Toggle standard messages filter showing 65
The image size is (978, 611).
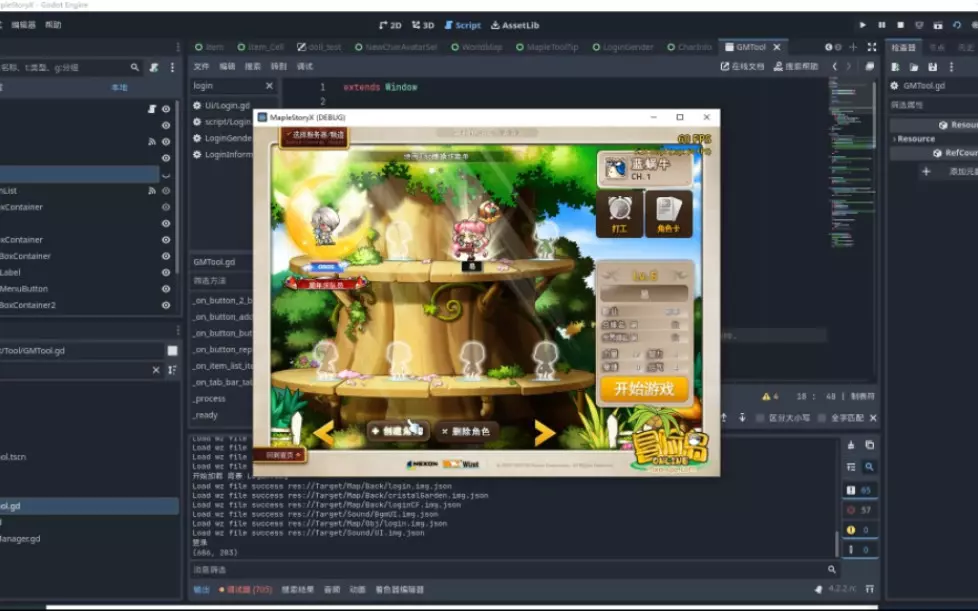click(x=860, y=490)
